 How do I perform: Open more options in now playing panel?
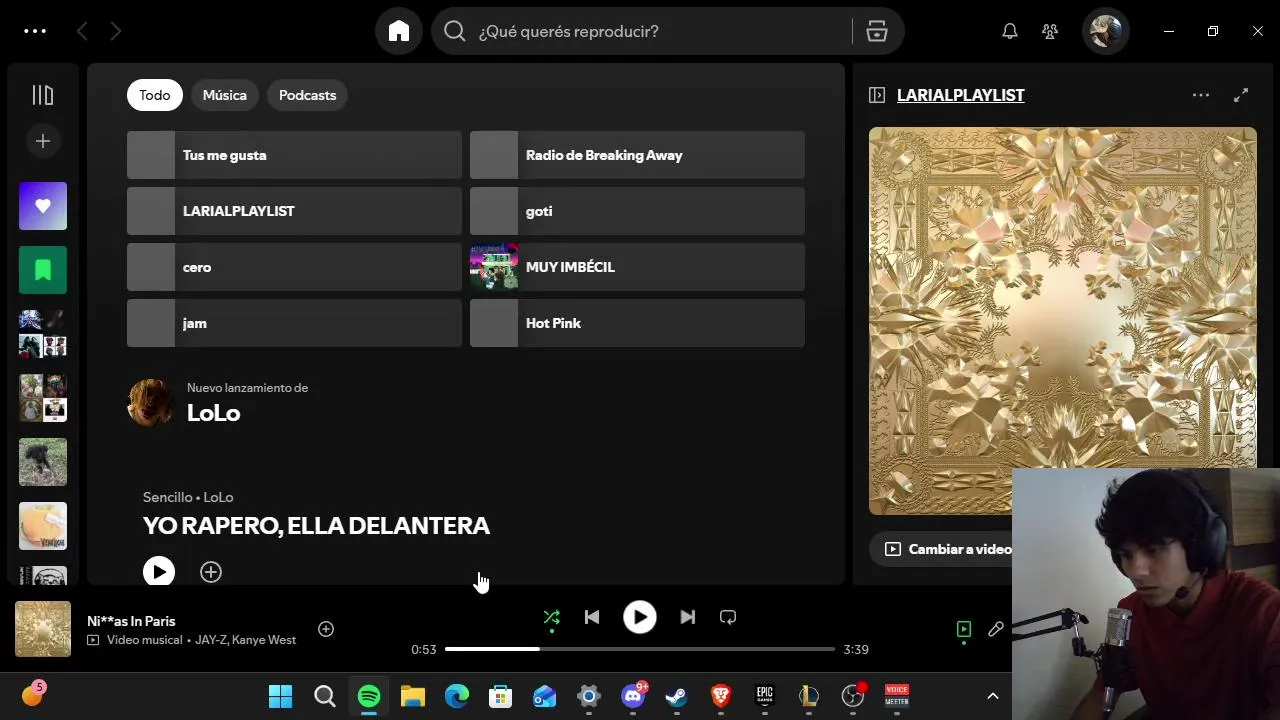coord(1201,95)
